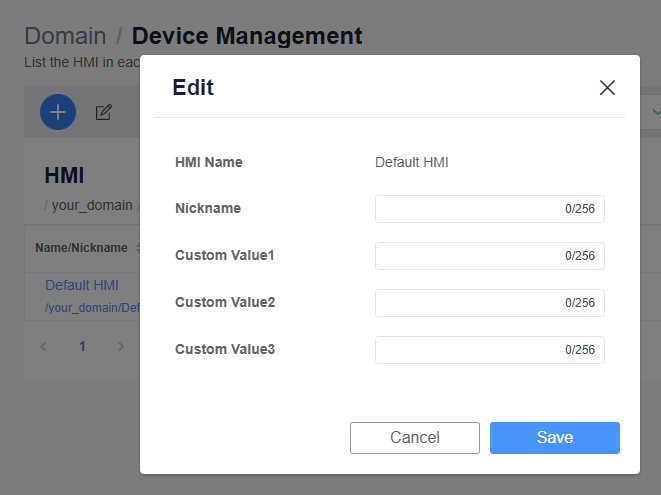Go to next page arrow
Screen dimensions: 661x495
click(121, 347)
